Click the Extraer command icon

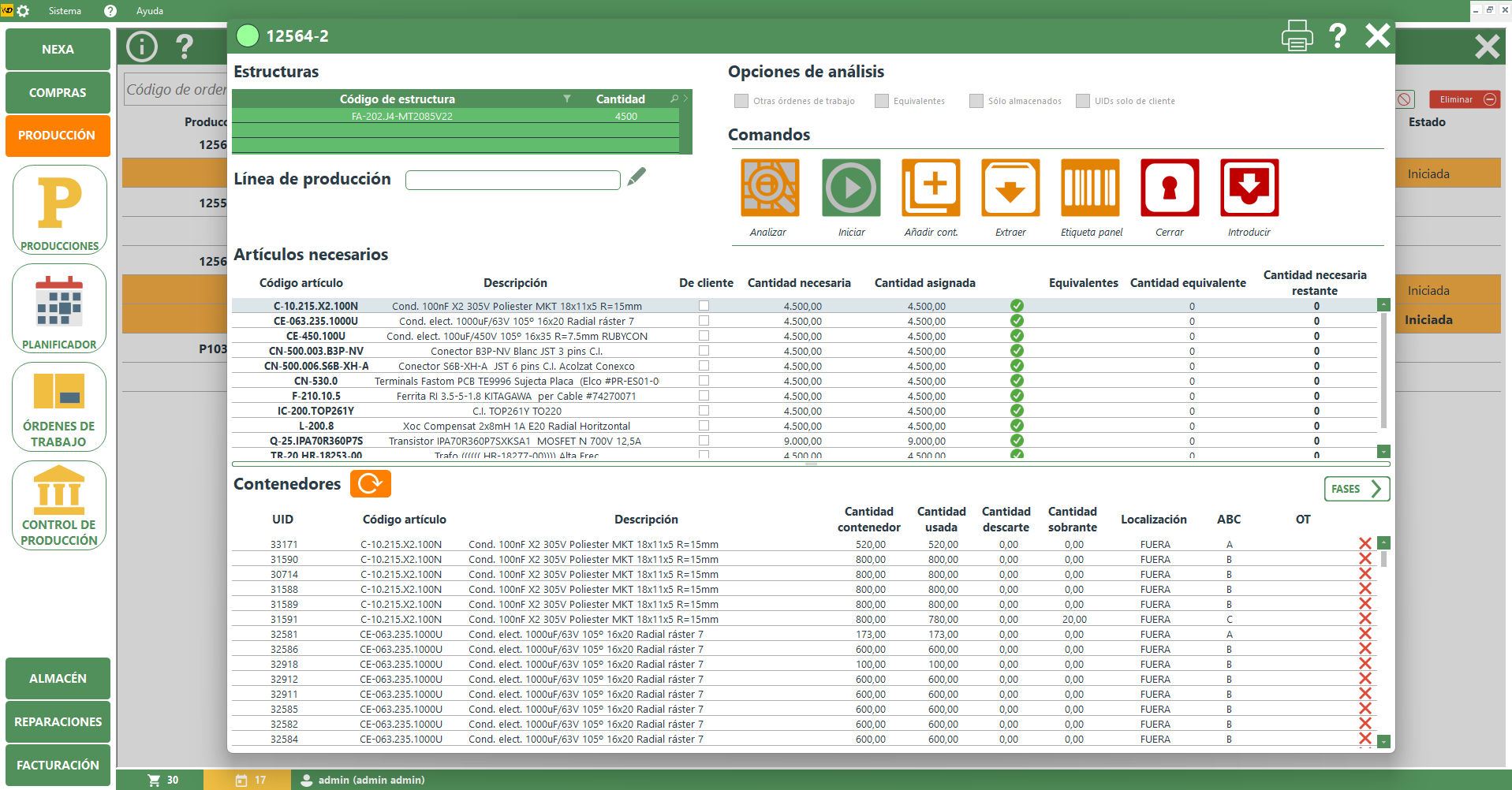[1010, 188]
